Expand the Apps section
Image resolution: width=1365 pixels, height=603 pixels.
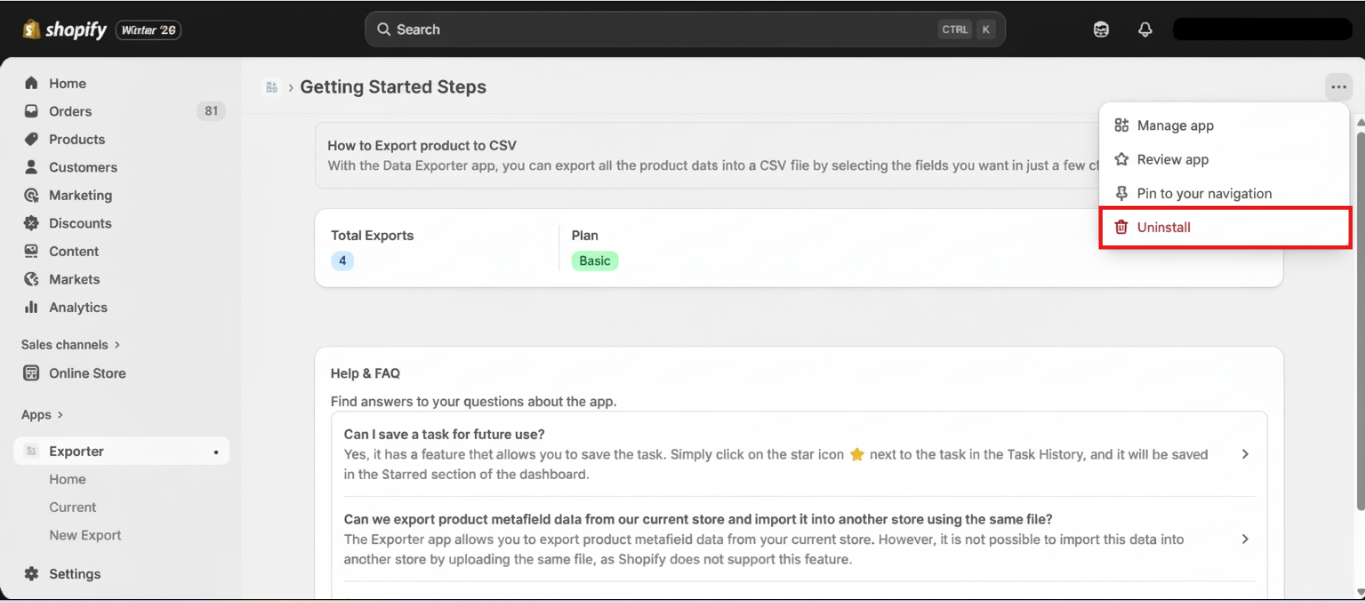click(x=42, y=414)
